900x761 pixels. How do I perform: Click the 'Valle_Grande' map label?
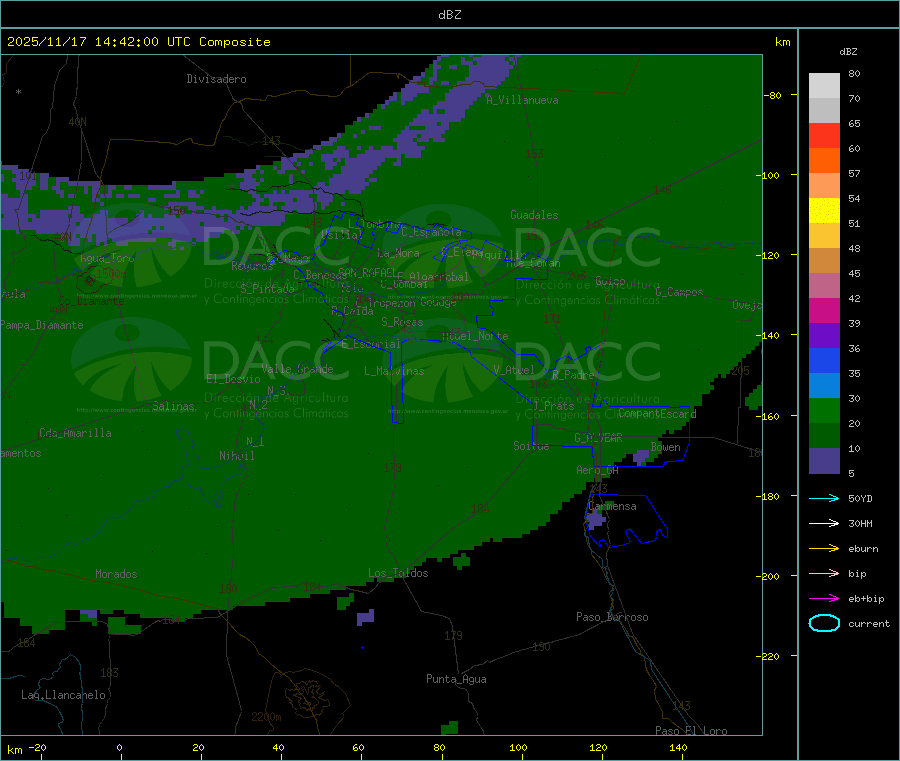[x=297, y=369]
